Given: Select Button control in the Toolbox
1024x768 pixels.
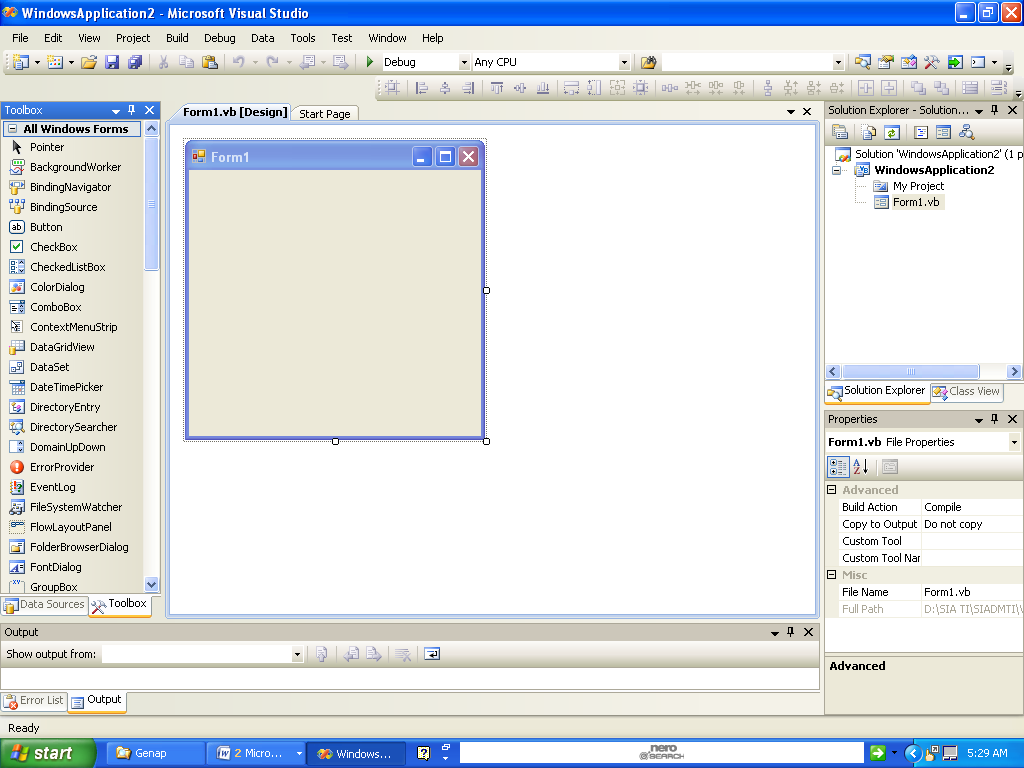Looking at the screenshot, I should (x=46, y=227).
